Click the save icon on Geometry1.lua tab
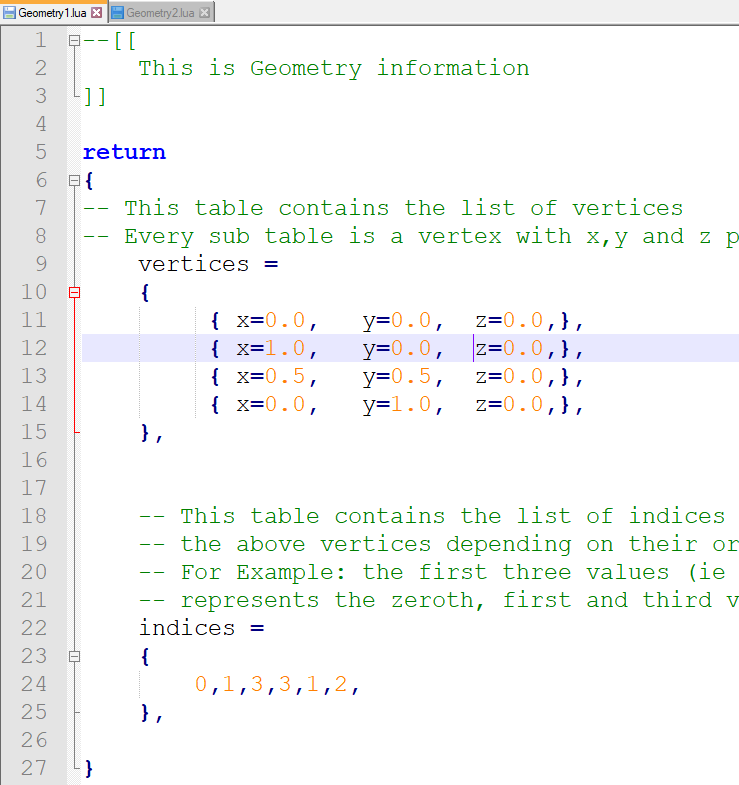The height and width of the screenshot is (785, 739). 10,13
